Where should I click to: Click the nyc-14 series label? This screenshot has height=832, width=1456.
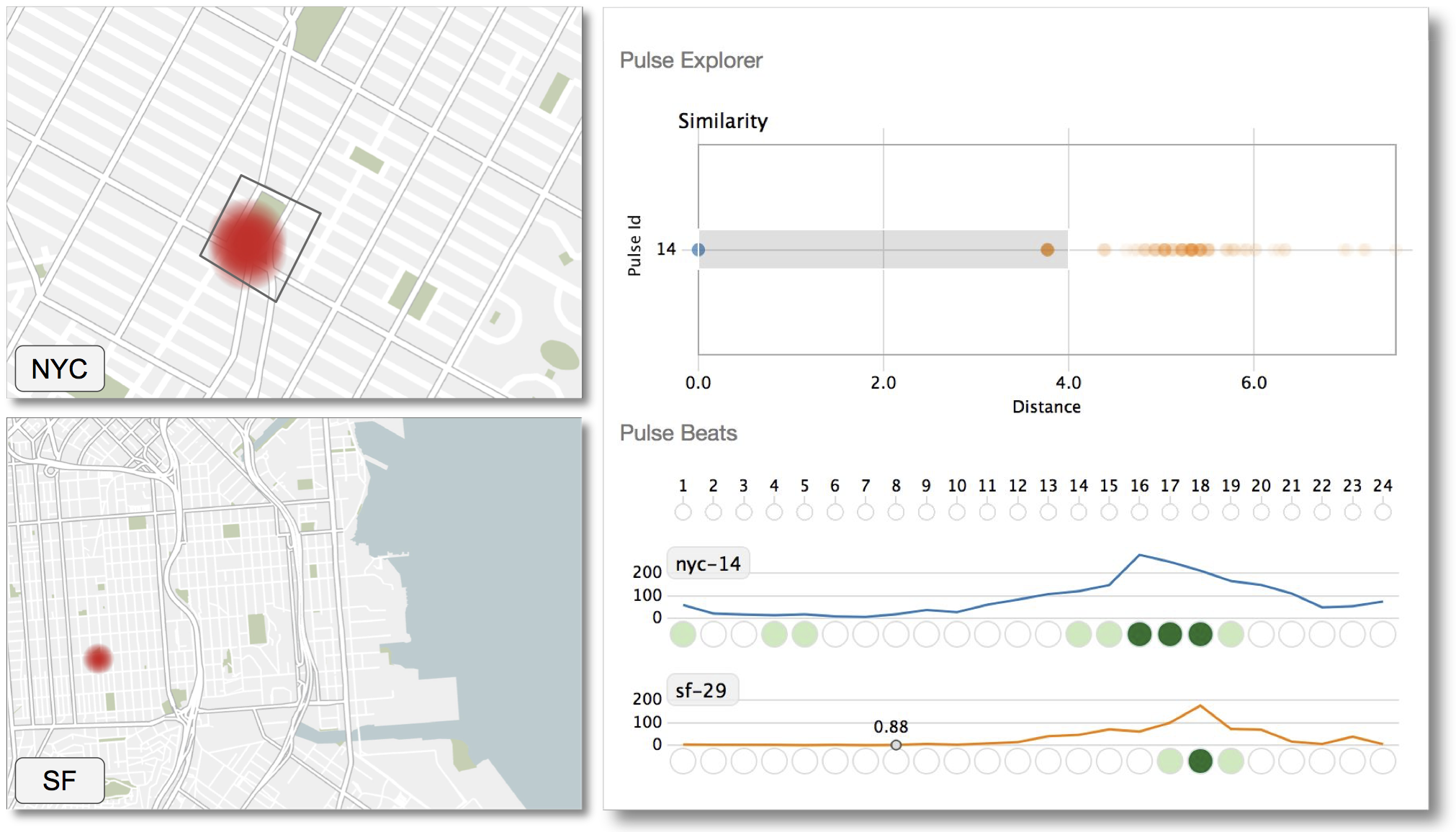pos(708,564)
